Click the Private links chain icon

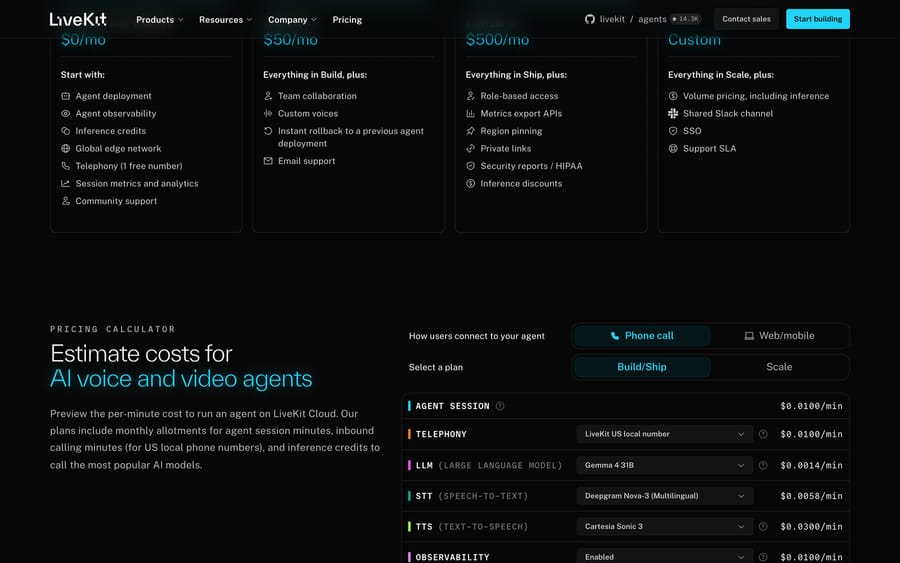pyautogui.click(x=471, y=149)
